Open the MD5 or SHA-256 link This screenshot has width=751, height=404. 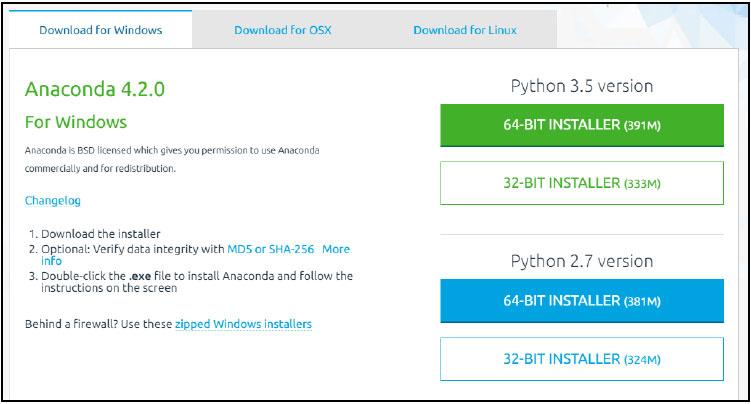point(271,249)
